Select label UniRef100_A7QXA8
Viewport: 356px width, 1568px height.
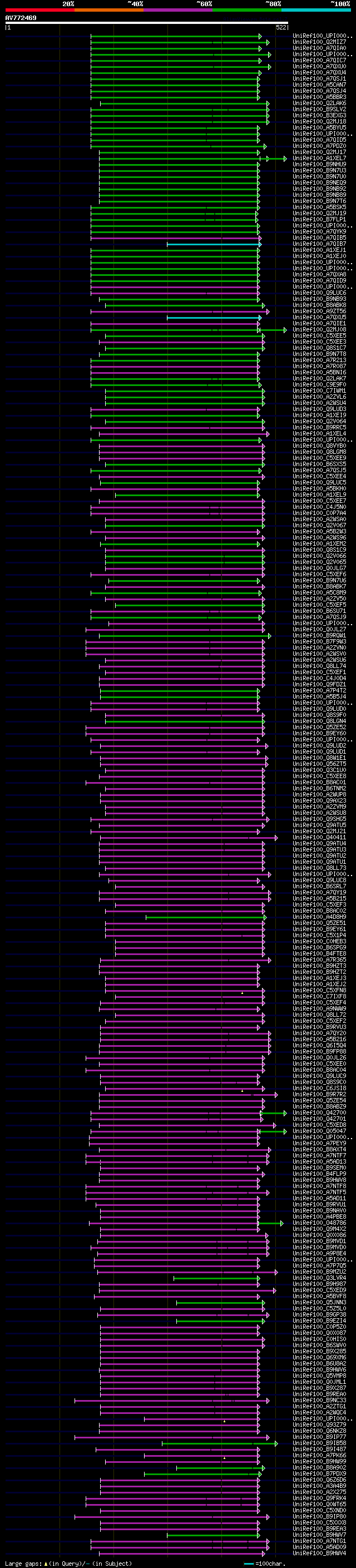pos(319,275)
